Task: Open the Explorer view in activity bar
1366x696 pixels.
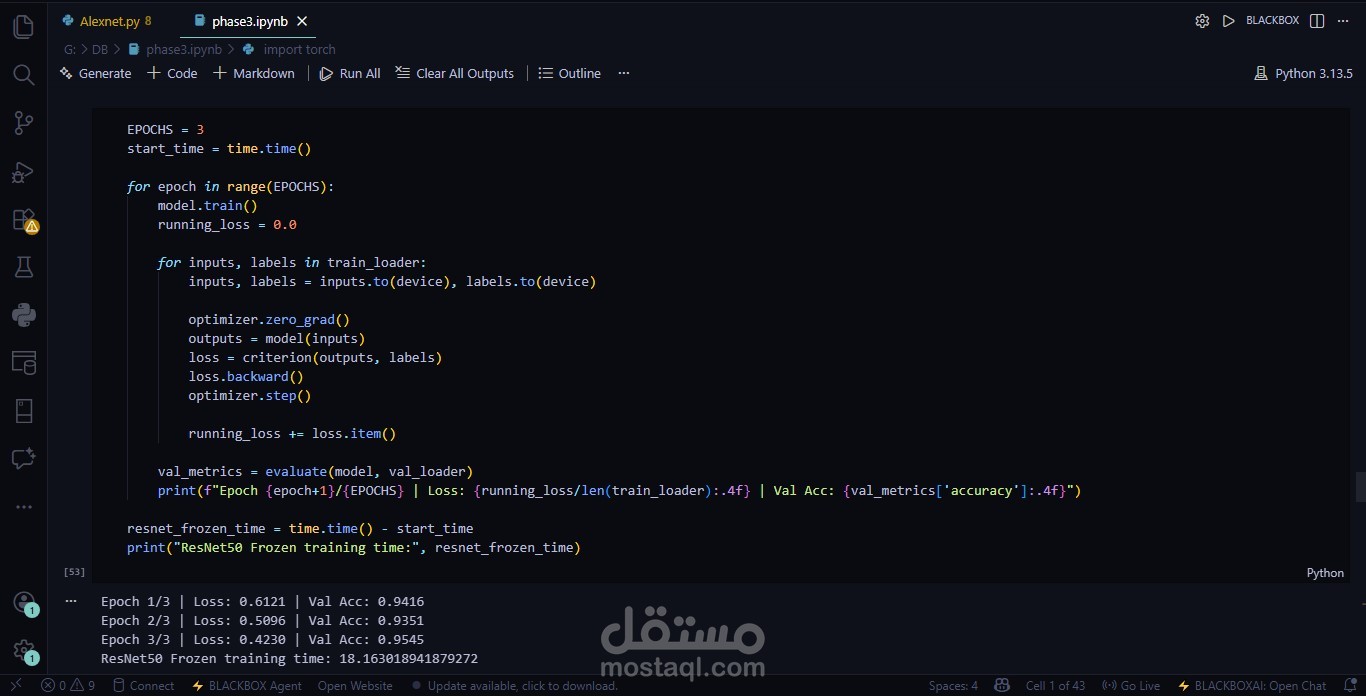Action: pos(23,27)
